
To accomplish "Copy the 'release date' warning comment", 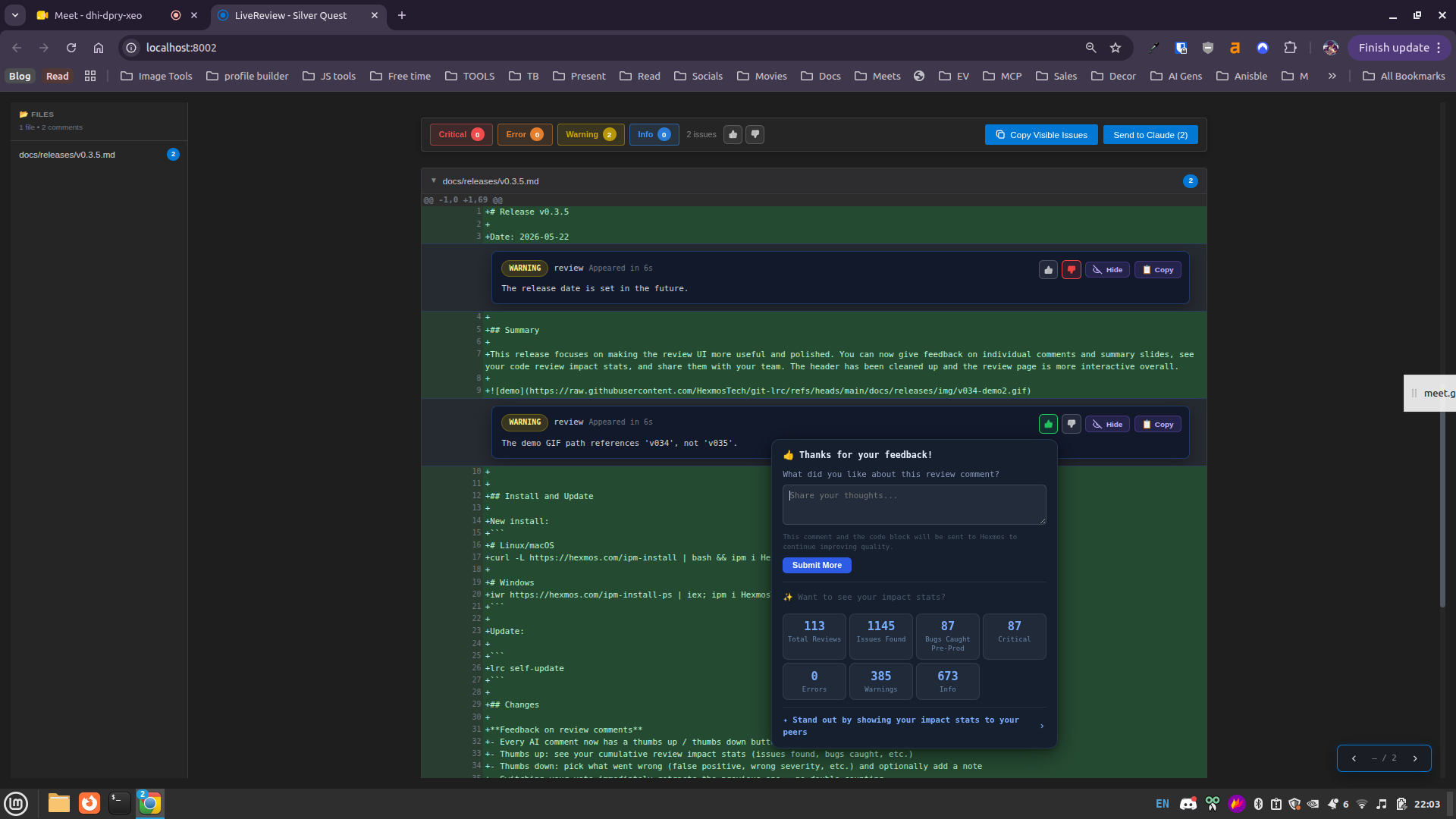I will (1157, 269).
